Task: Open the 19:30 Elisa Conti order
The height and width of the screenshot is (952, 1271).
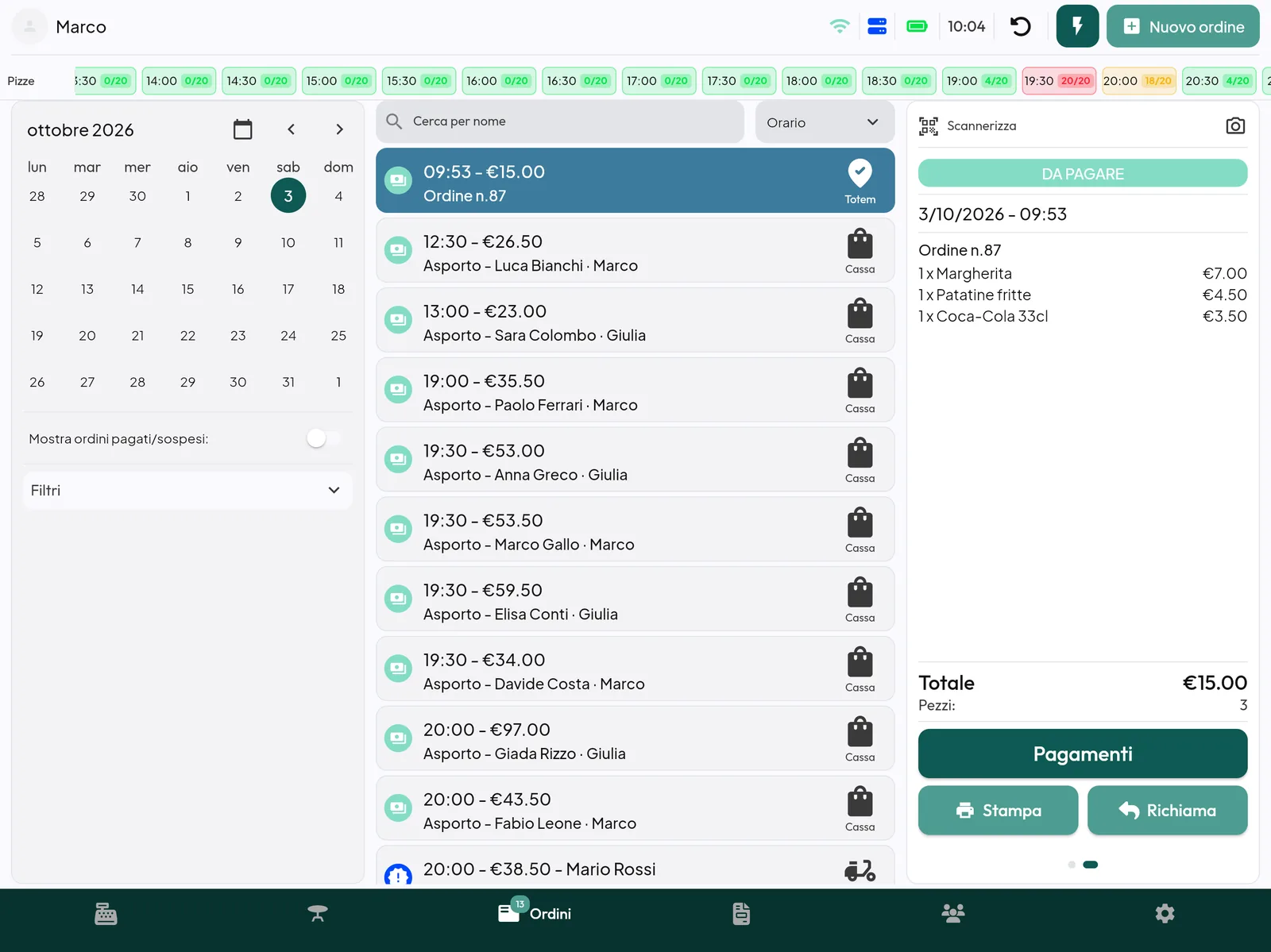Action: click(x=635, y=599)
